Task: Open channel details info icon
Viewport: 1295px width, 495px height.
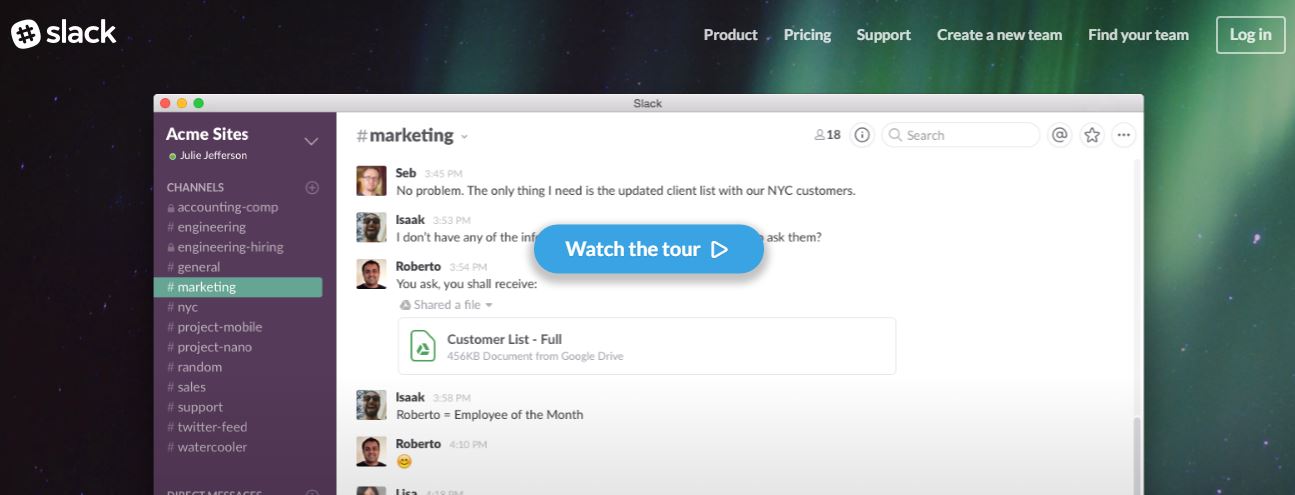Action: click(862, 135)
